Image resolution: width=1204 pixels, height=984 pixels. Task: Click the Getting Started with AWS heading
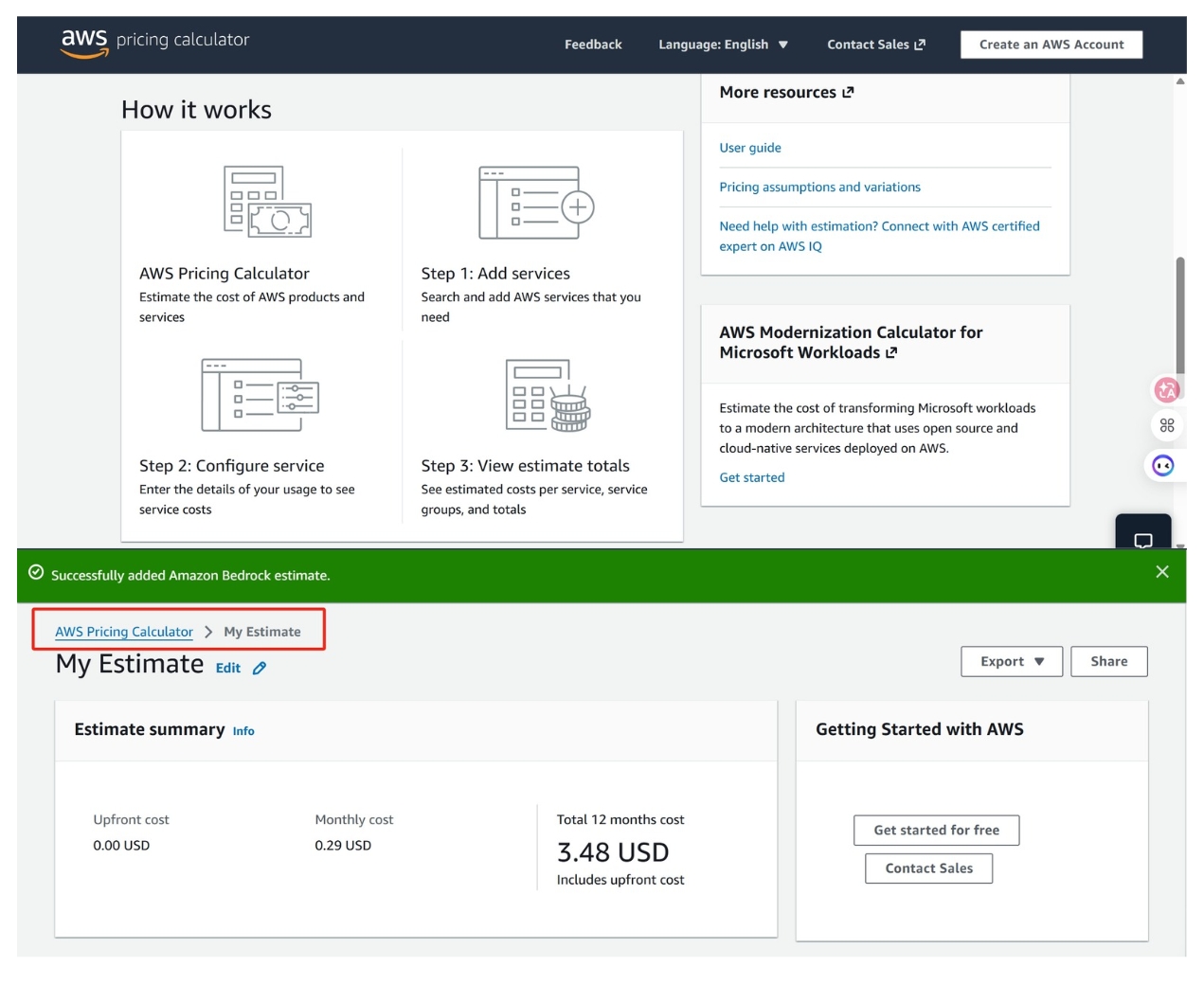pos(920,729)
